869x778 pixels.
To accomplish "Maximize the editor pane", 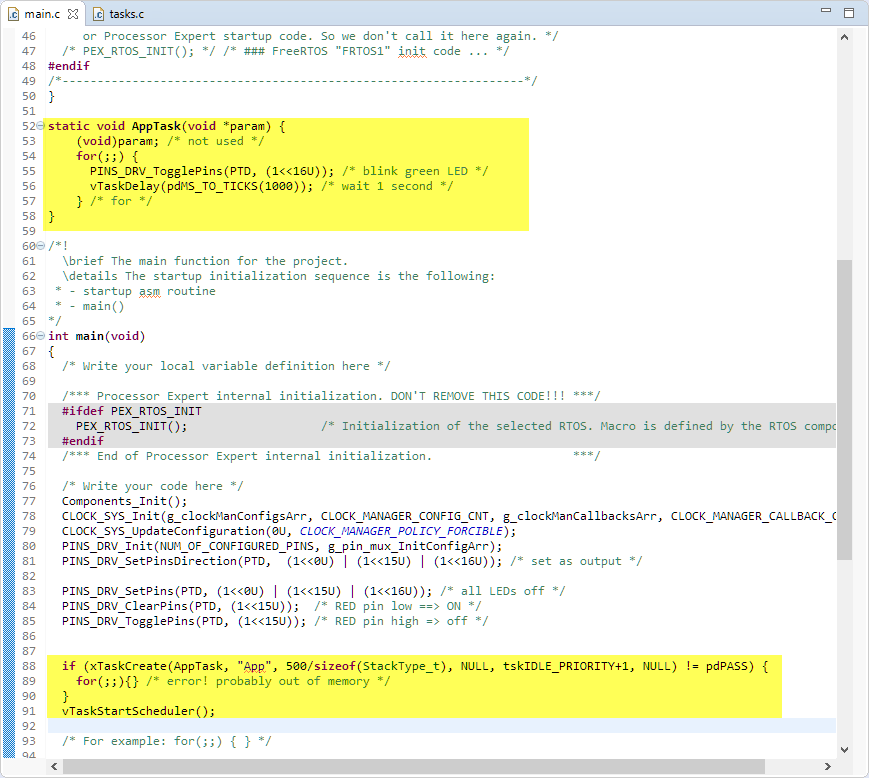I will [849, 13].
